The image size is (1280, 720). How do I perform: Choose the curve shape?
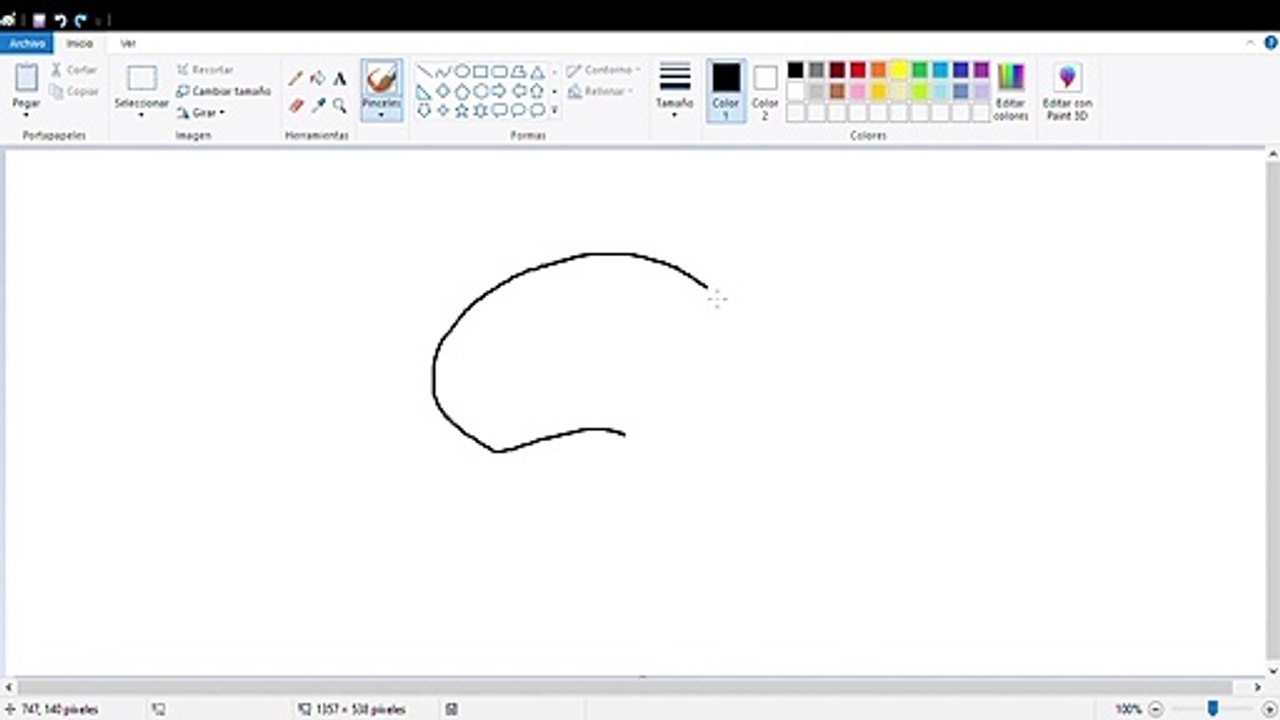443,72
